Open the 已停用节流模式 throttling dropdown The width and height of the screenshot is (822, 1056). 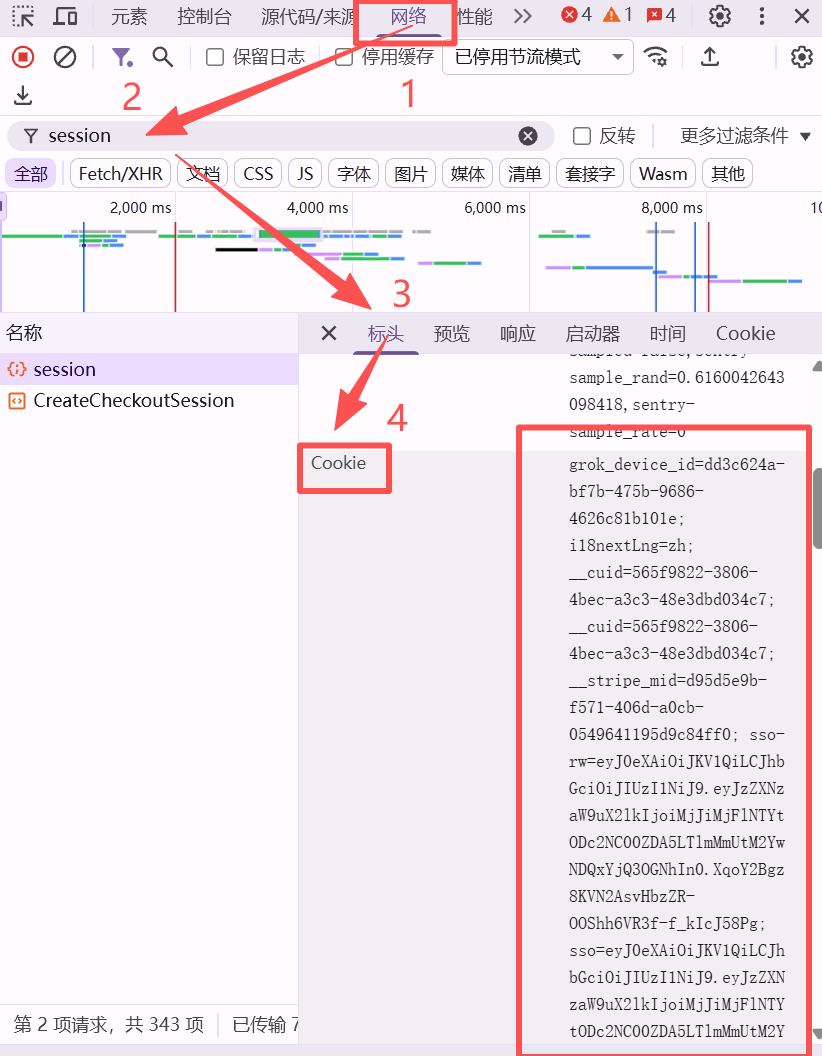537,57
